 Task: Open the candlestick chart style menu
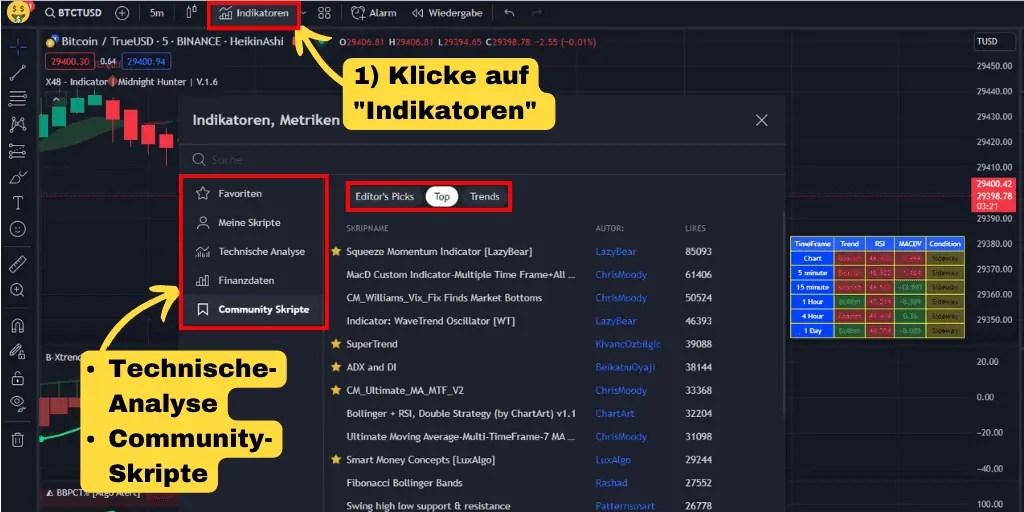pos(191,13)
